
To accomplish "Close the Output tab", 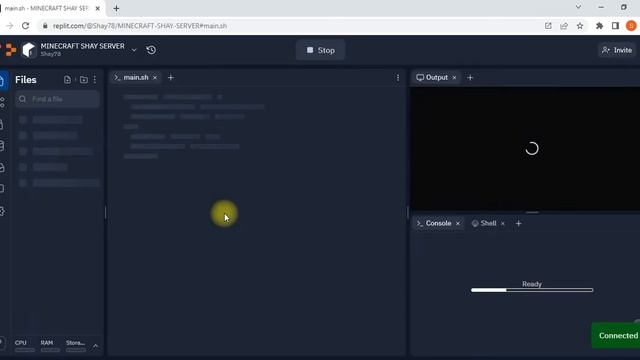I will [x=454, y=78].
